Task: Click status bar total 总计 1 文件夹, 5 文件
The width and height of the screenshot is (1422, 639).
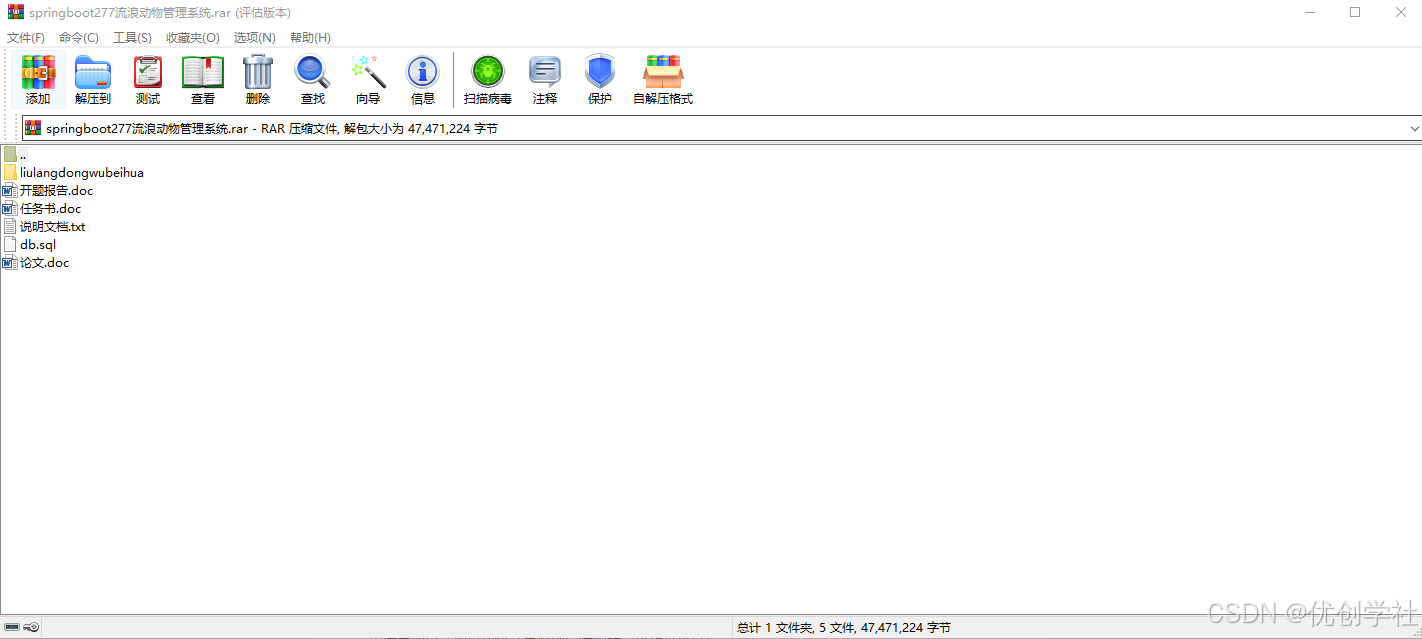Action: [x=843, y=627]
